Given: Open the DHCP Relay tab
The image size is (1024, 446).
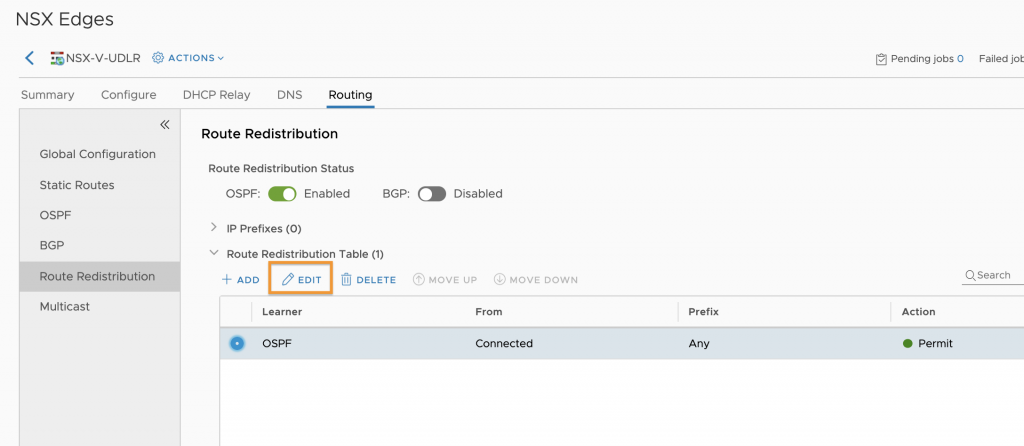Looking at the screenshot, I should (216, 95).
